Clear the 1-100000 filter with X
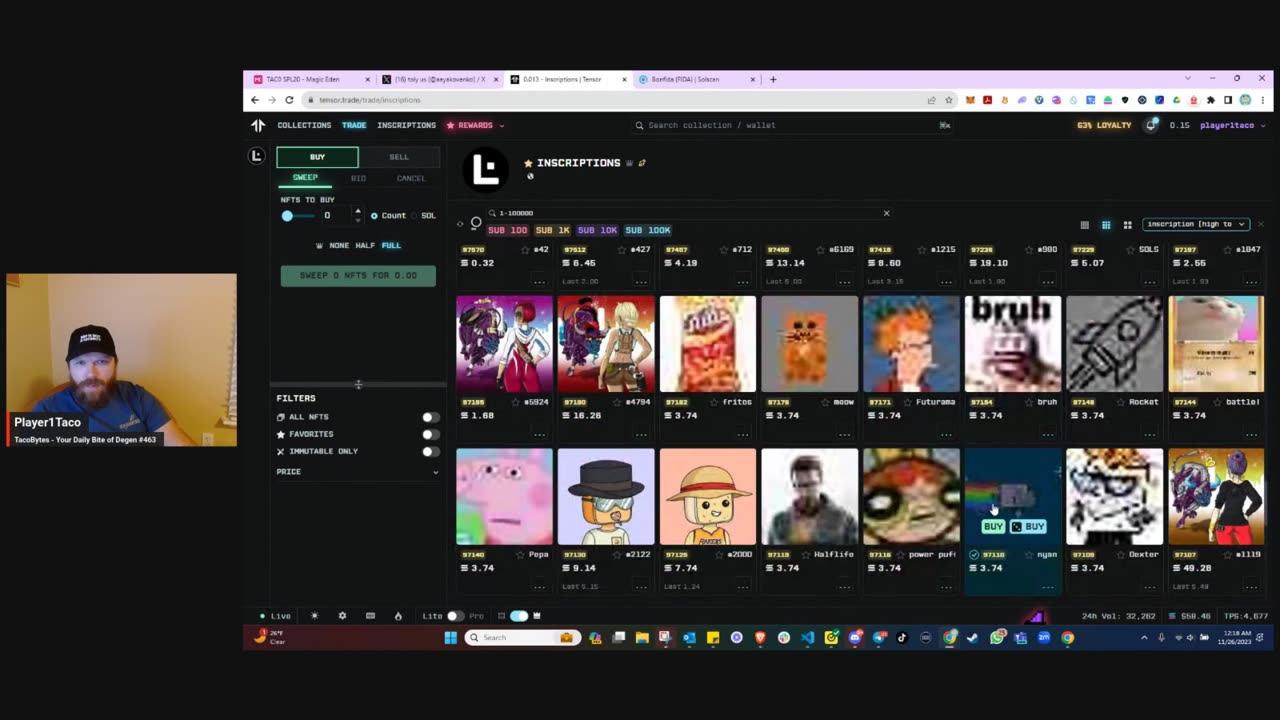 coord(886,213)
